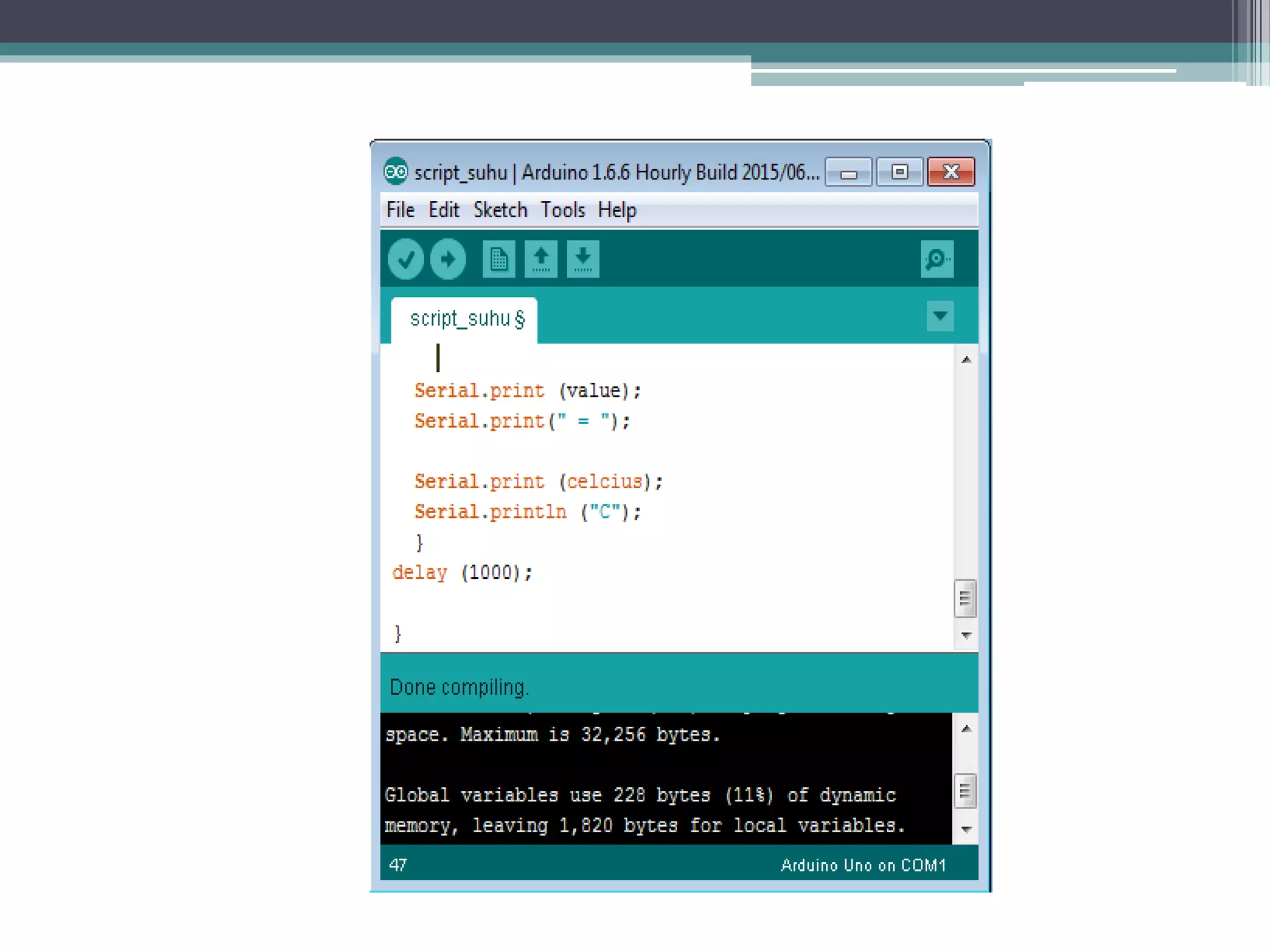Click the Upload arrow icon
This screenshot has height=952, width=1270.
click(x=448, y=258)
